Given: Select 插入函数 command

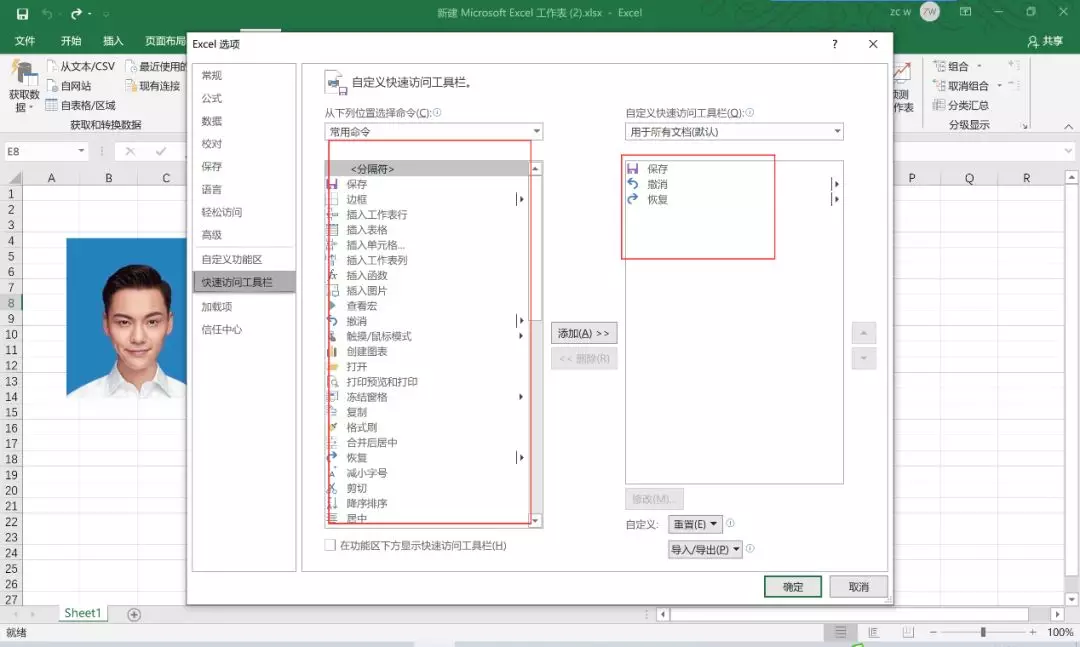Looking at the screenshot, I should point(428,275).
